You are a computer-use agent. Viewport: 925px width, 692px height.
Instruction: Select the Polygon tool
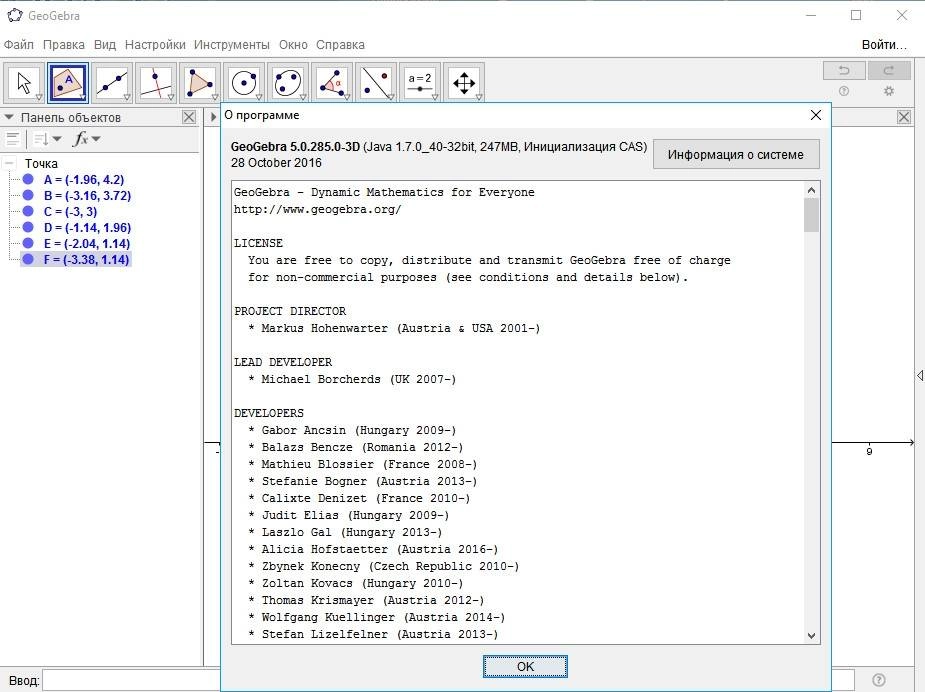[200, 83]
